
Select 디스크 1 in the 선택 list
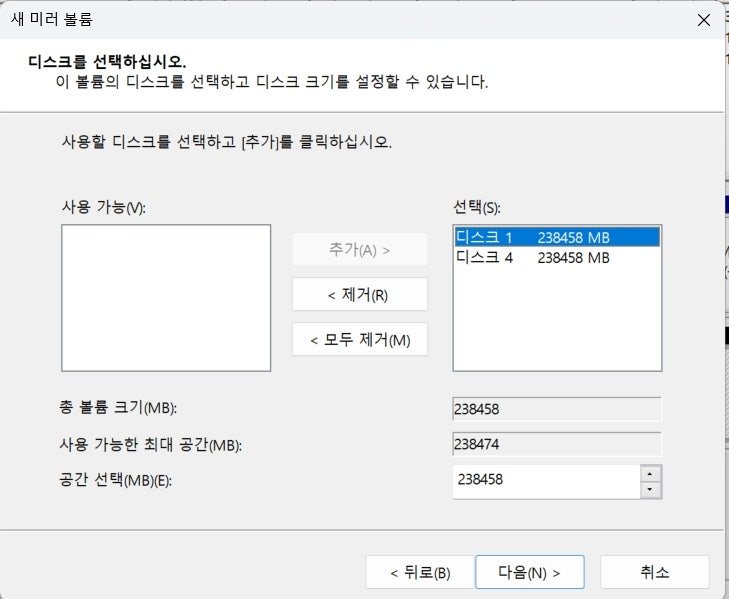coord(557,237)
